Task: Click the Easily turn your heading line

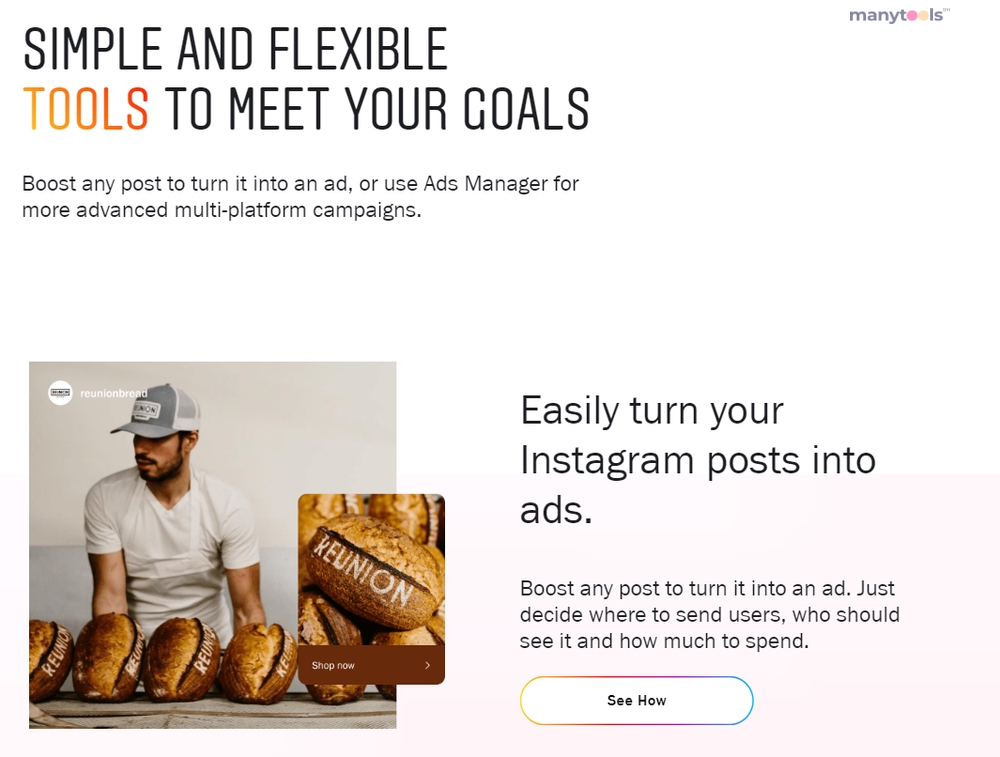Action: (x=652, y=411)
